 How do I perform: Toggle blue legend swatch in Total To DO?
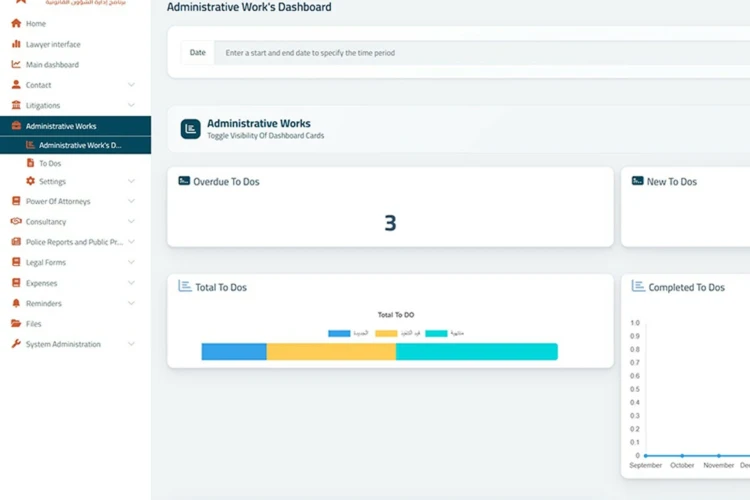339,333
